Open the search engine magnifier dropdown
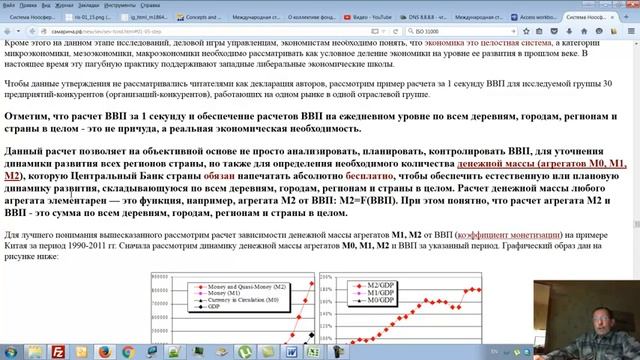The width and height of the screenshot is (640, 360). (411, 31)
